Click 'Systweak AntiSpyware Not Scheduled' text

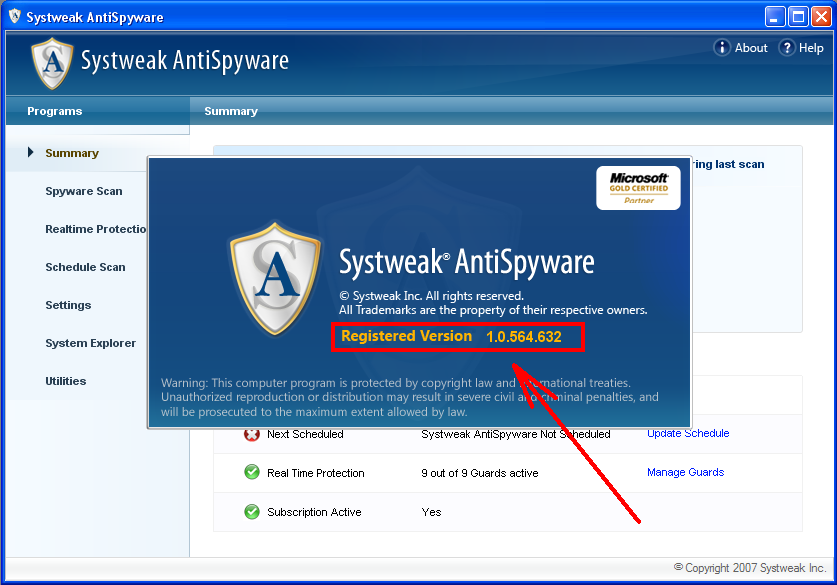[516, 434]
